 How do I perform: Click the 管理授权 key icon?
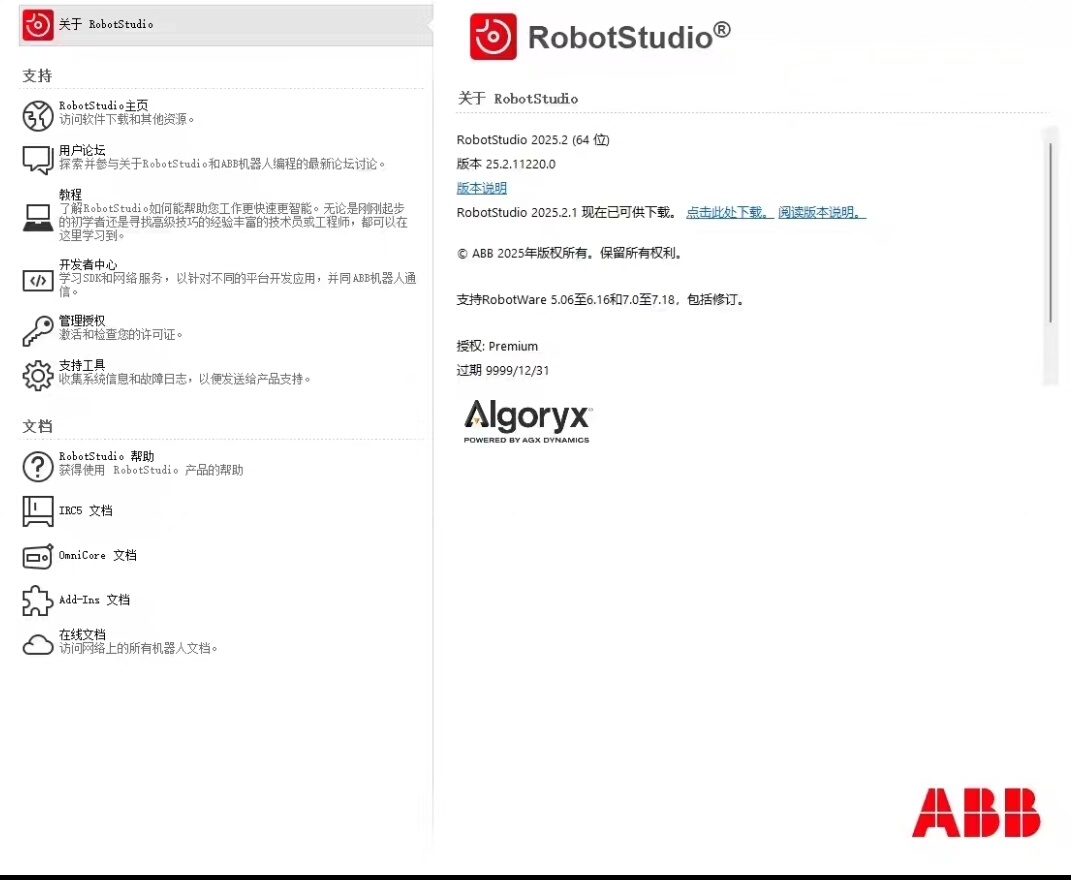pyautogui.click(x=38, y=331)
